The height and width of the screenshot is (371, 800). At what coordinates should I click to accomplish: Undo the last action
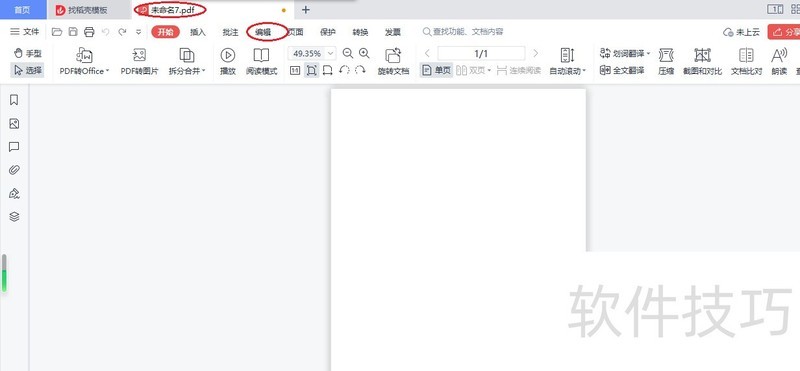click(x=106, y=32)
